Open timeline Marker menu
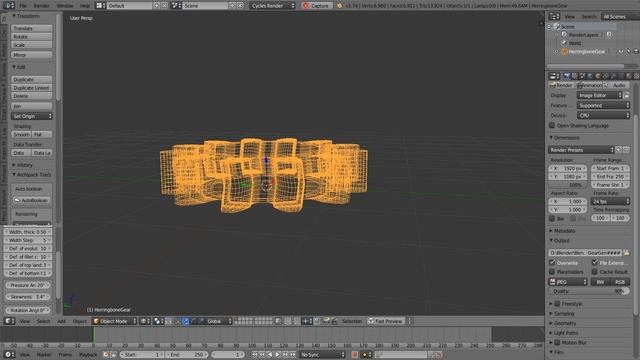Image resolution: width=640 pixels, height=360 pixels. click(x=44, y=355)
